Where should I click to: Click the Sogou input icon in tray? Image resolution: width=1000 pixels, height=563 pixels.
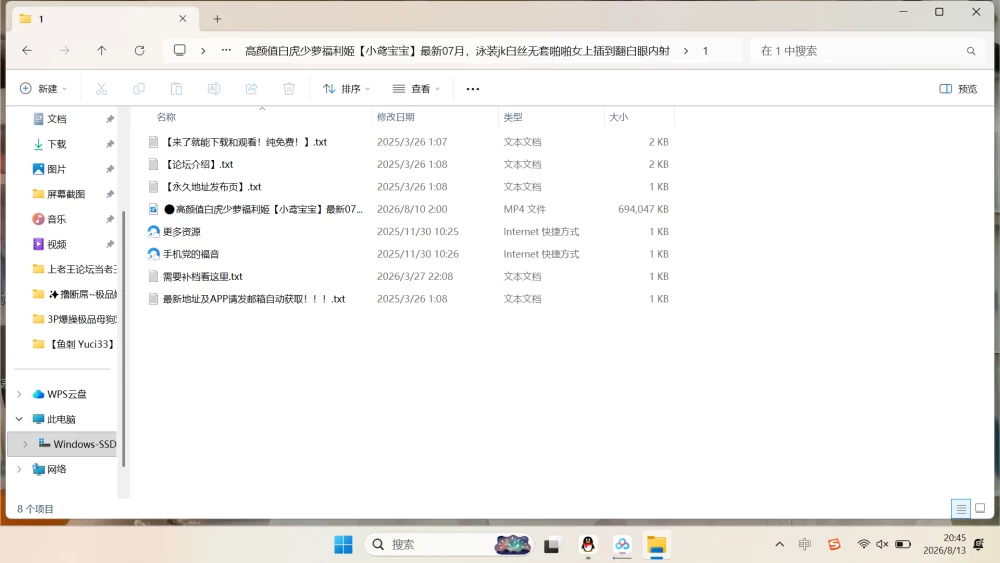point(834,544)
